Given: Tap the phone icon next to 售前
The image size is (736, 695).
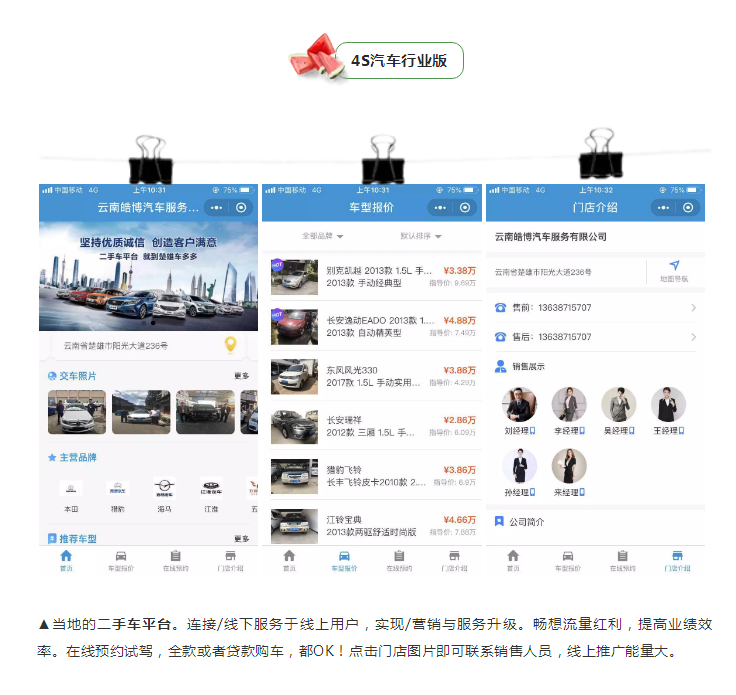Looking at the screenshot, I should 501,308.
